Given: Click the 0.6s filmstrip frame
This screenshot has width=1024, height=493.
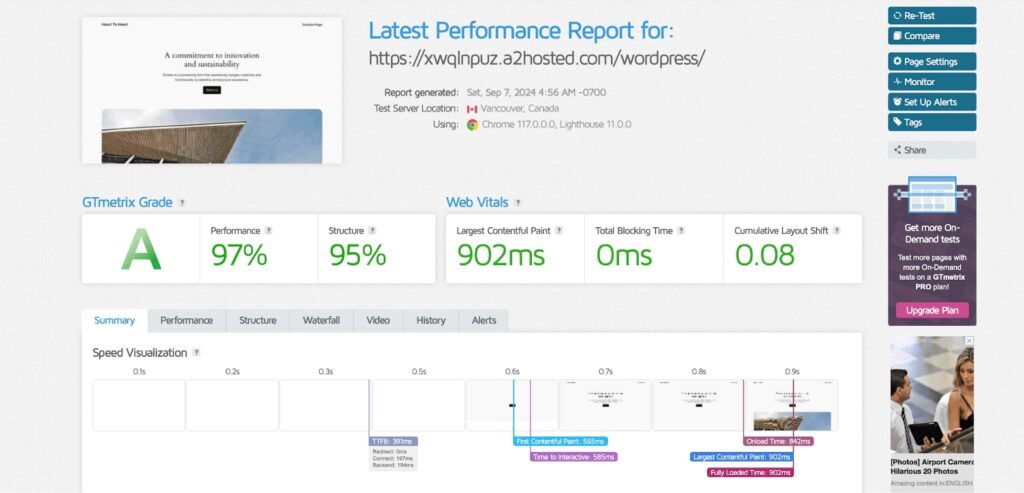Looking at the screenshot, I should (512, 405).
